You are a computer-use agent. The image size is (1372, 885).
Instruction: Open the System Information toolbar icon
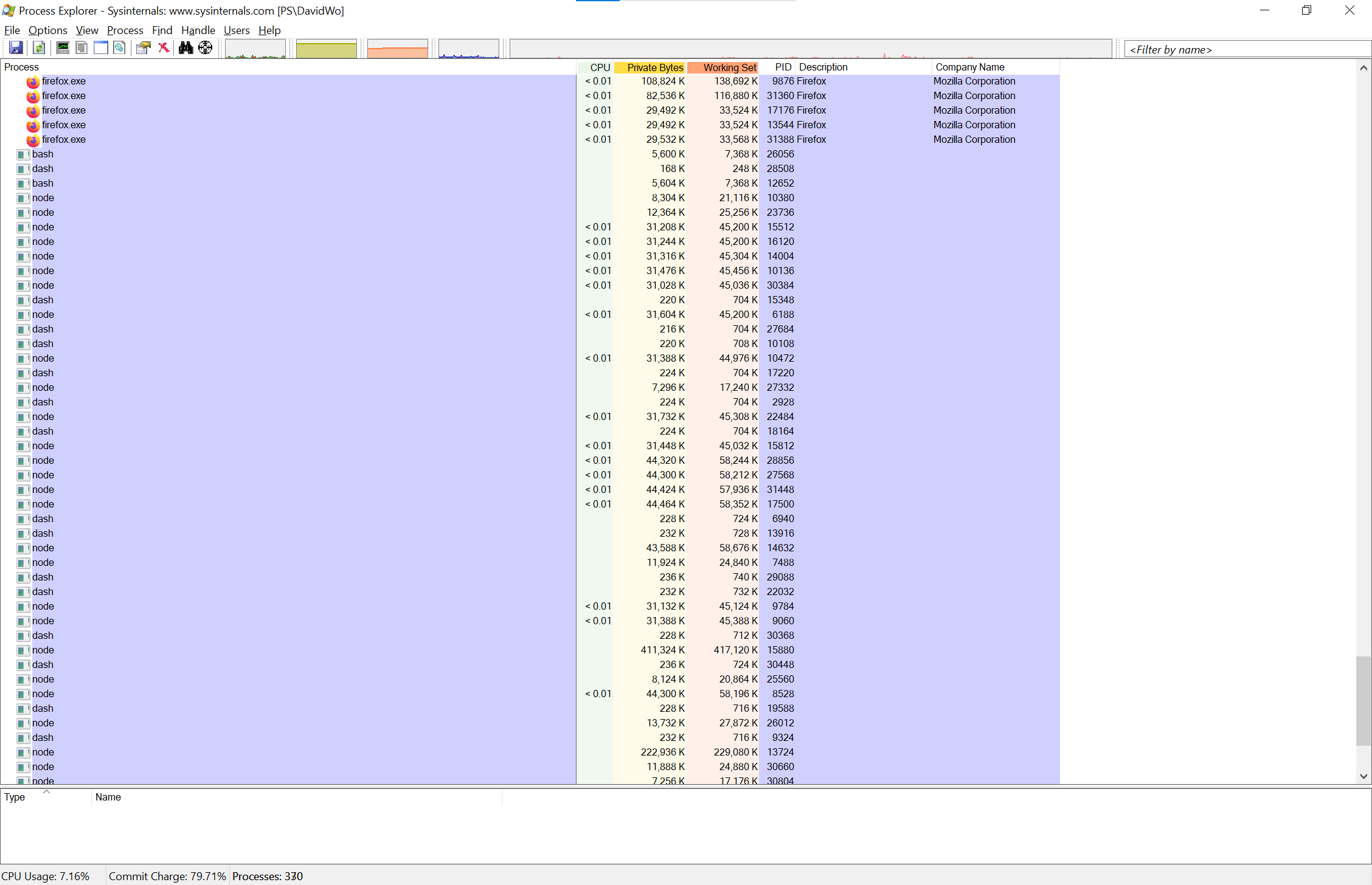(63, 48)
